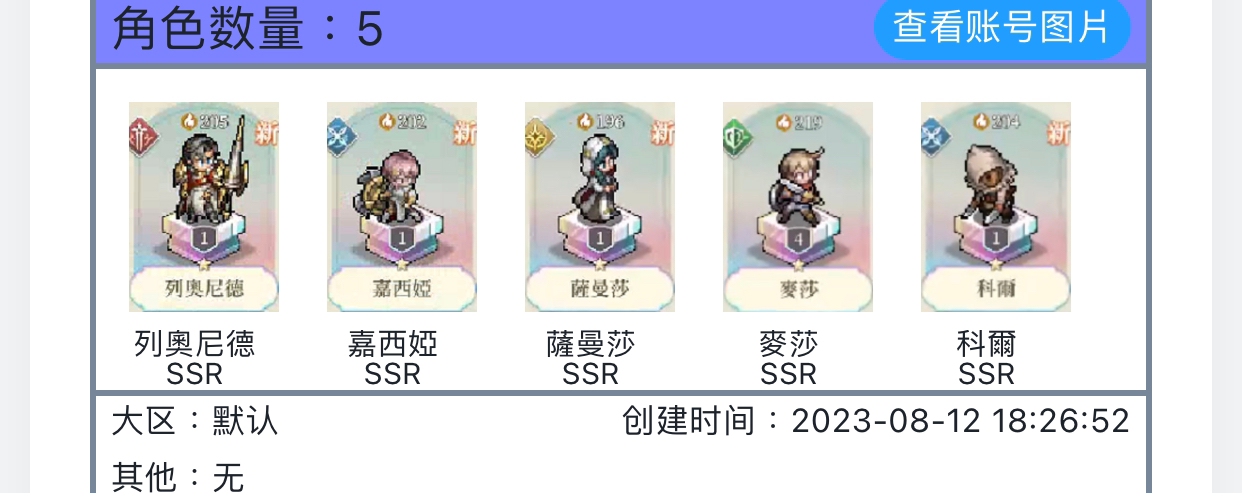Select the 科爾 name label below card
Image resolution: width=1242 pixels, height=493 pixels.
point(987,344)
